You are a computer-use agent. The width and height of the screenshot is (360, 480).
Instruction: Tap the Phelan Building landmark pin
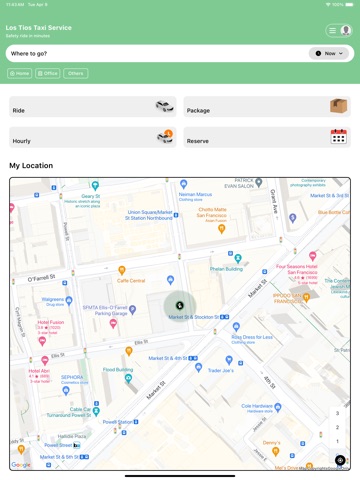(238, 258)
